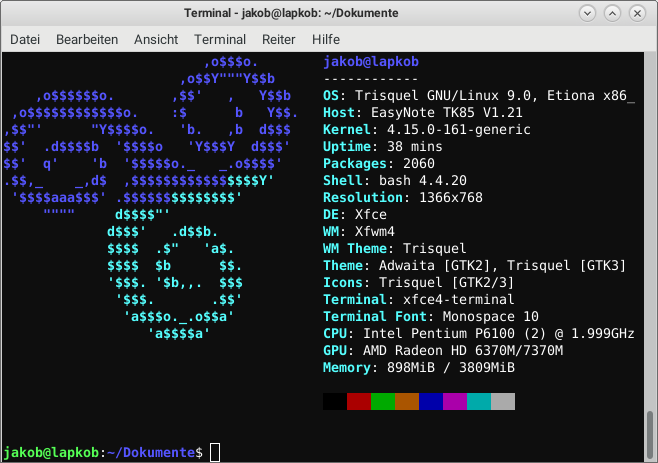Click the Host line EasyNote TK85
This screenshot has height=463, width=658.
click(x=423, y=112)
